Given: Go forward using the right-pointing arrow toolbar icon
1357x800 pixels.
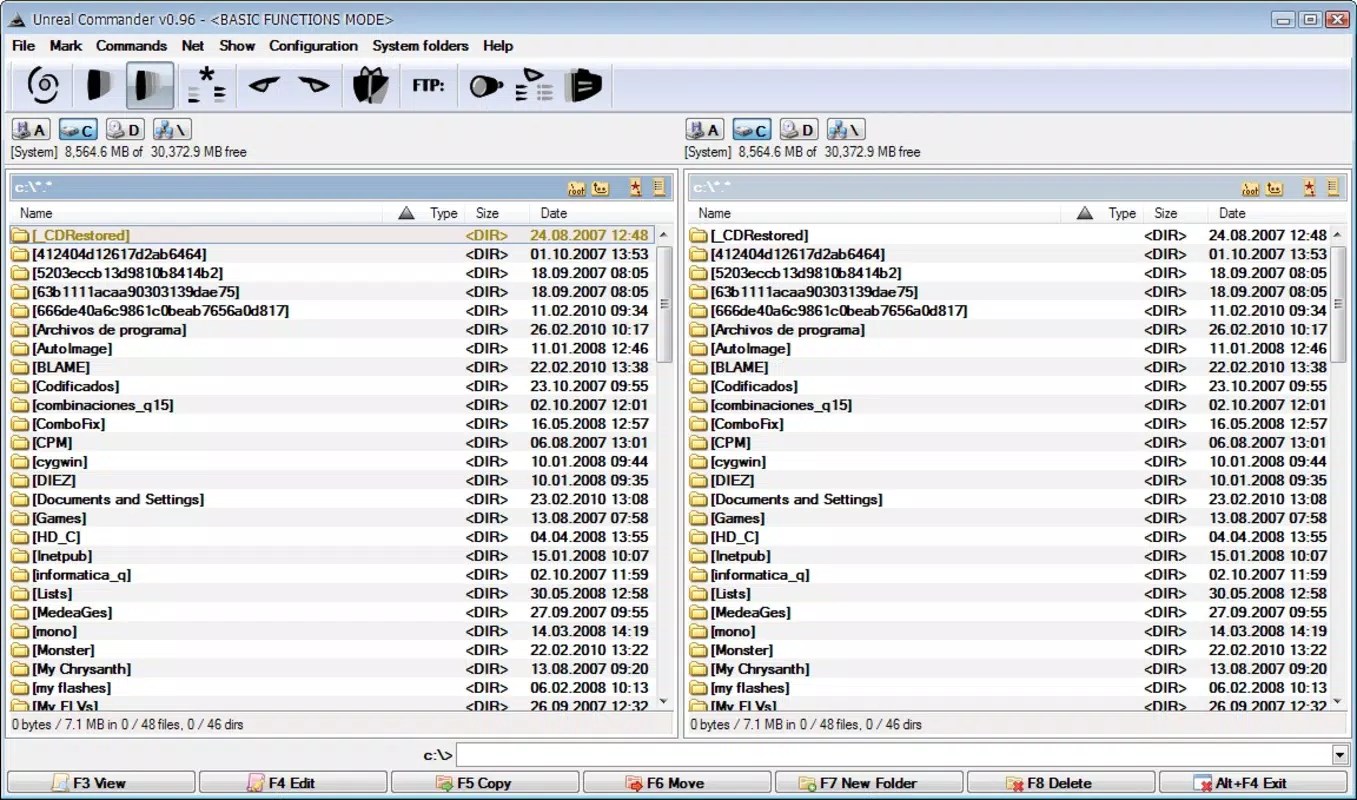Looking at the screenshot, I should [314, 86].
